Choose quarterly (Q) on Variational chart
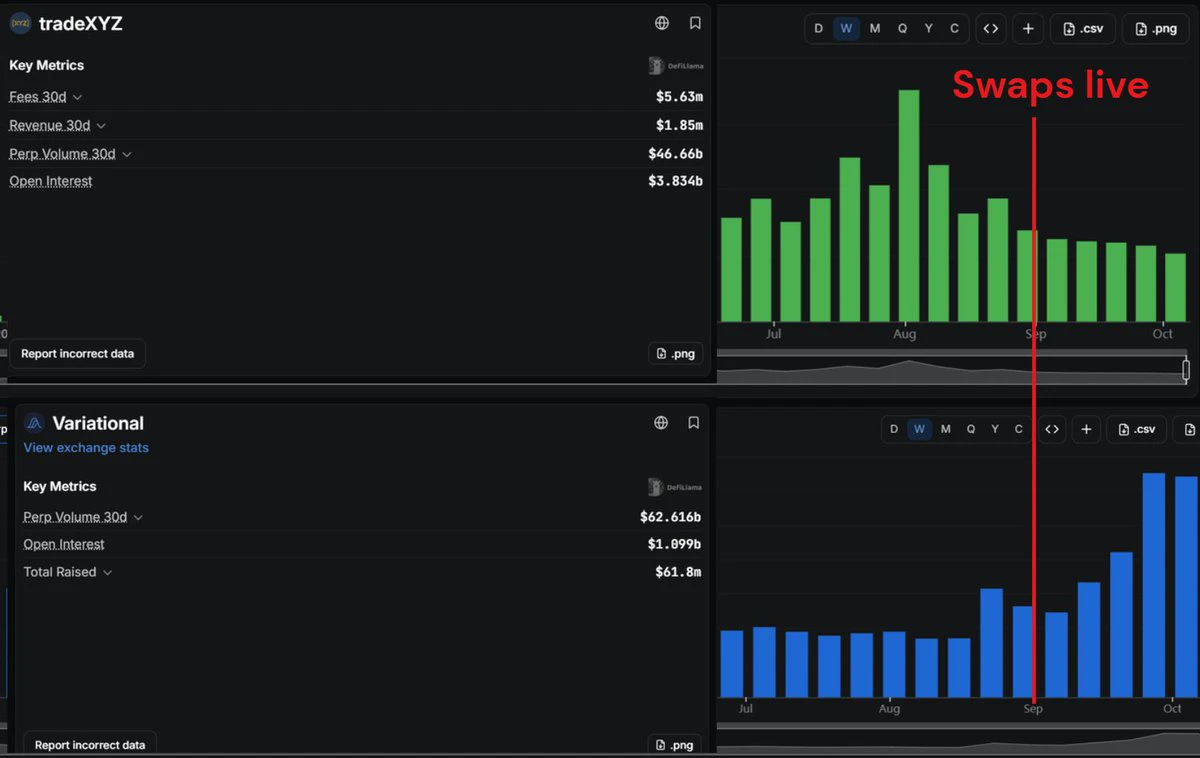This screenshot has width=1200, height=758. pyautogui.click(x=971, y=429)
